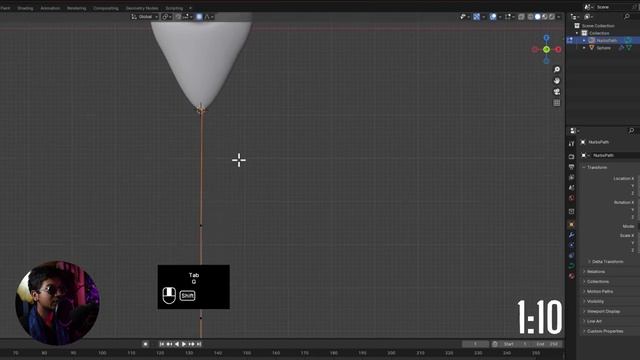Click the pan view hand icon

[557, 80]
